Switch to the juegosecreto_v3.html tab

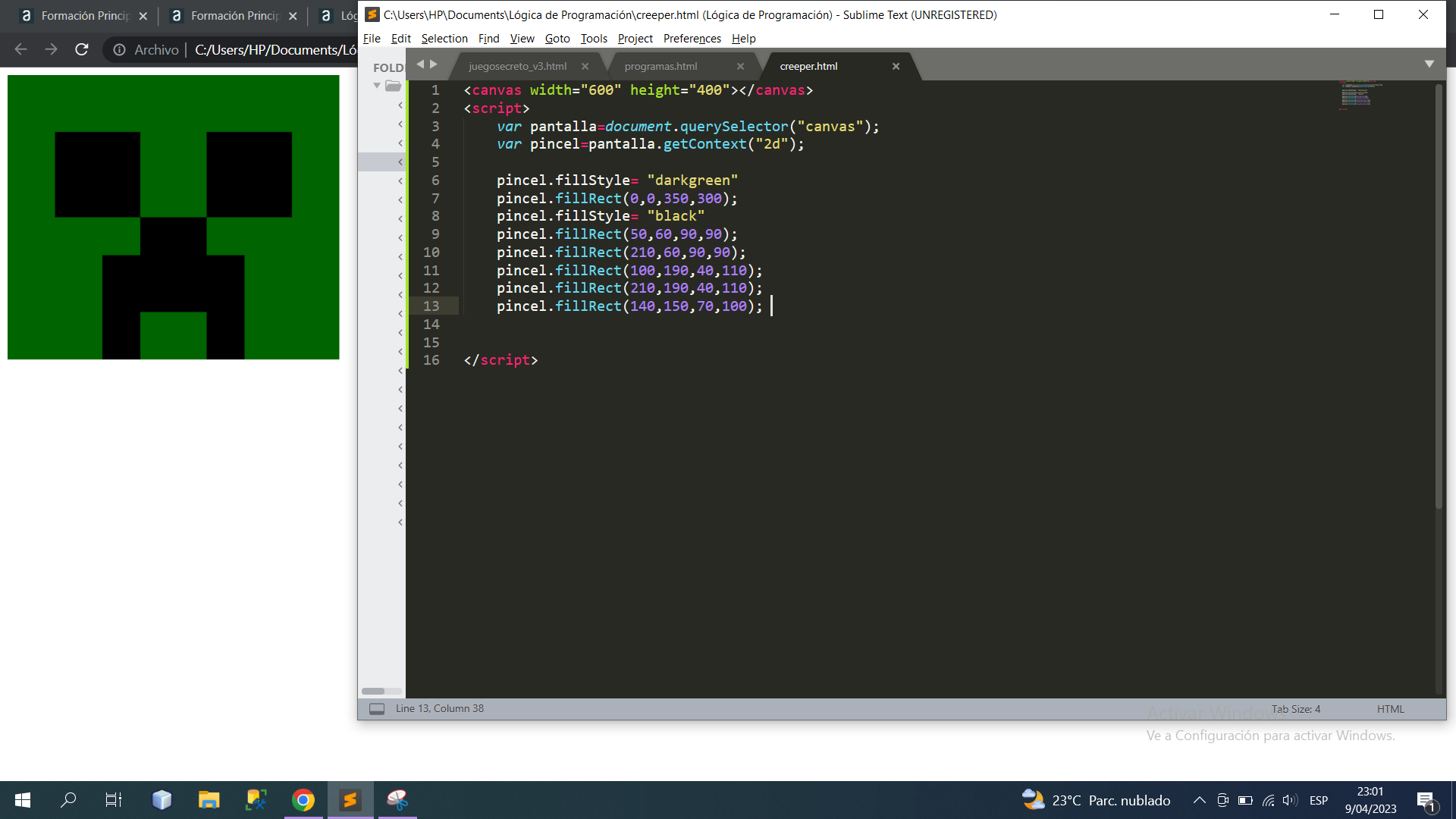(517, 67)
